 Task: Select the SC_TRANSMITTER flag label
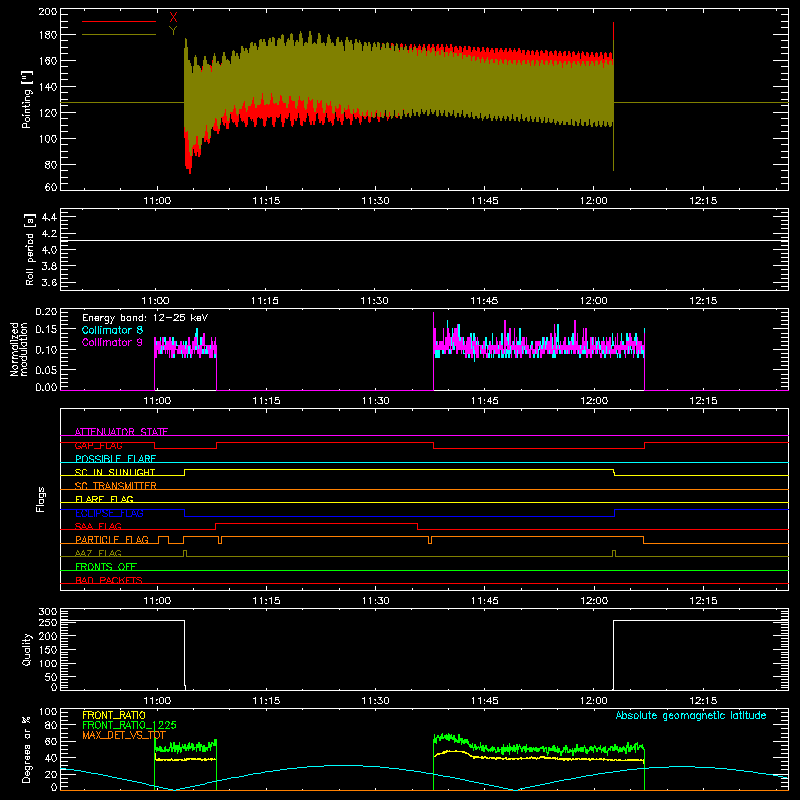tap(116, 486)
